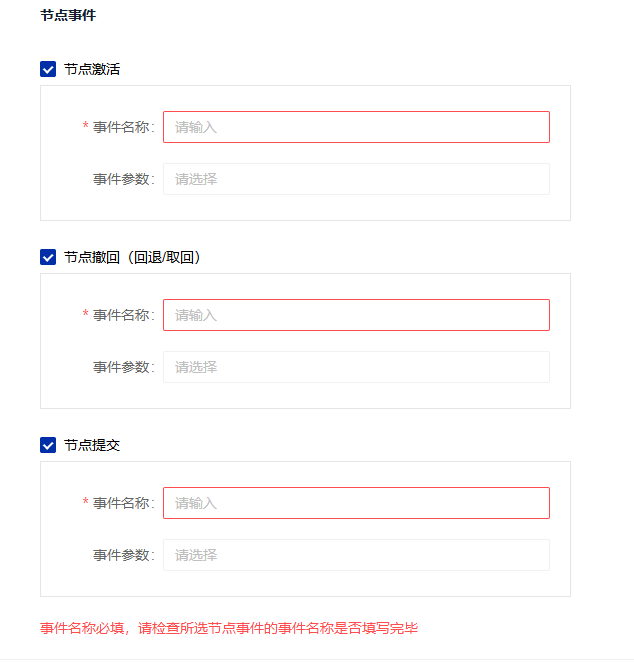Click 事件参数 field label in 节点激活 section
This screenshot has width=634, height=667.
[121, 179]
